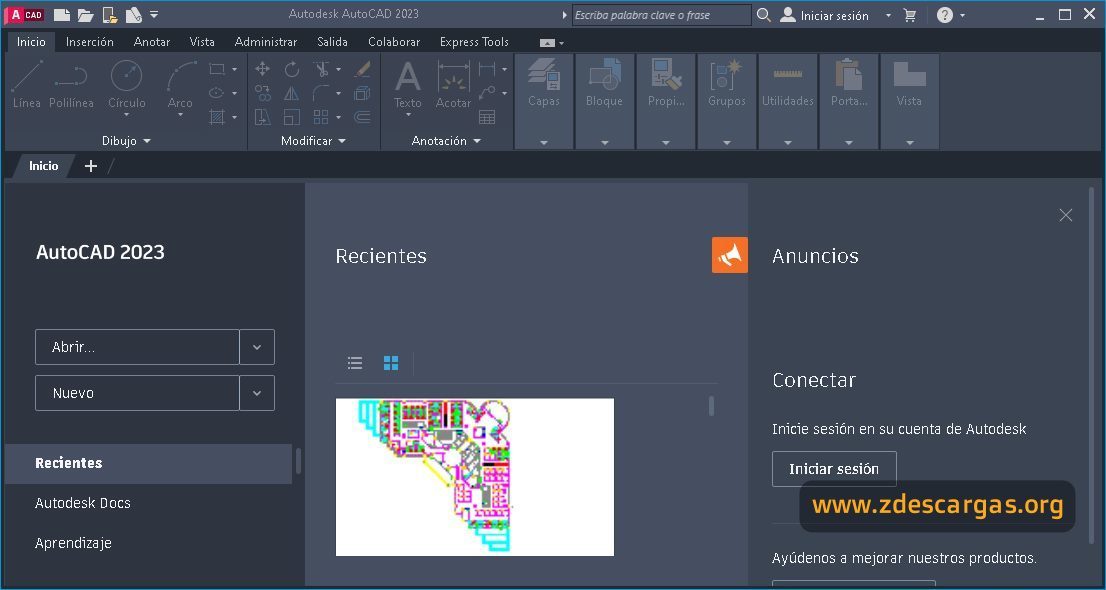
Task: Click the Open file folder icon in the quick access toolbar
Action: pos(85,15)
